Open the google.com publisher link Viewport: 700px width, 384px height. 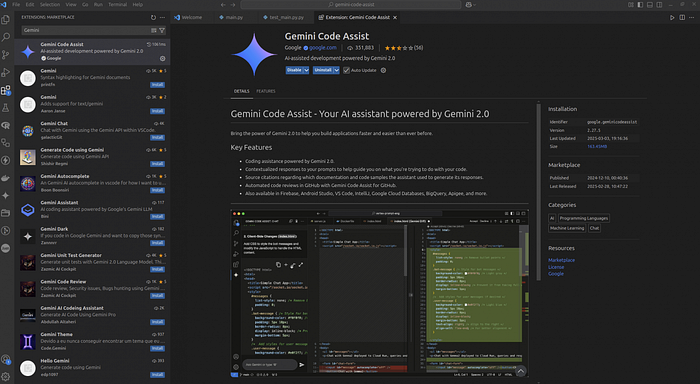tap(323, 48)
